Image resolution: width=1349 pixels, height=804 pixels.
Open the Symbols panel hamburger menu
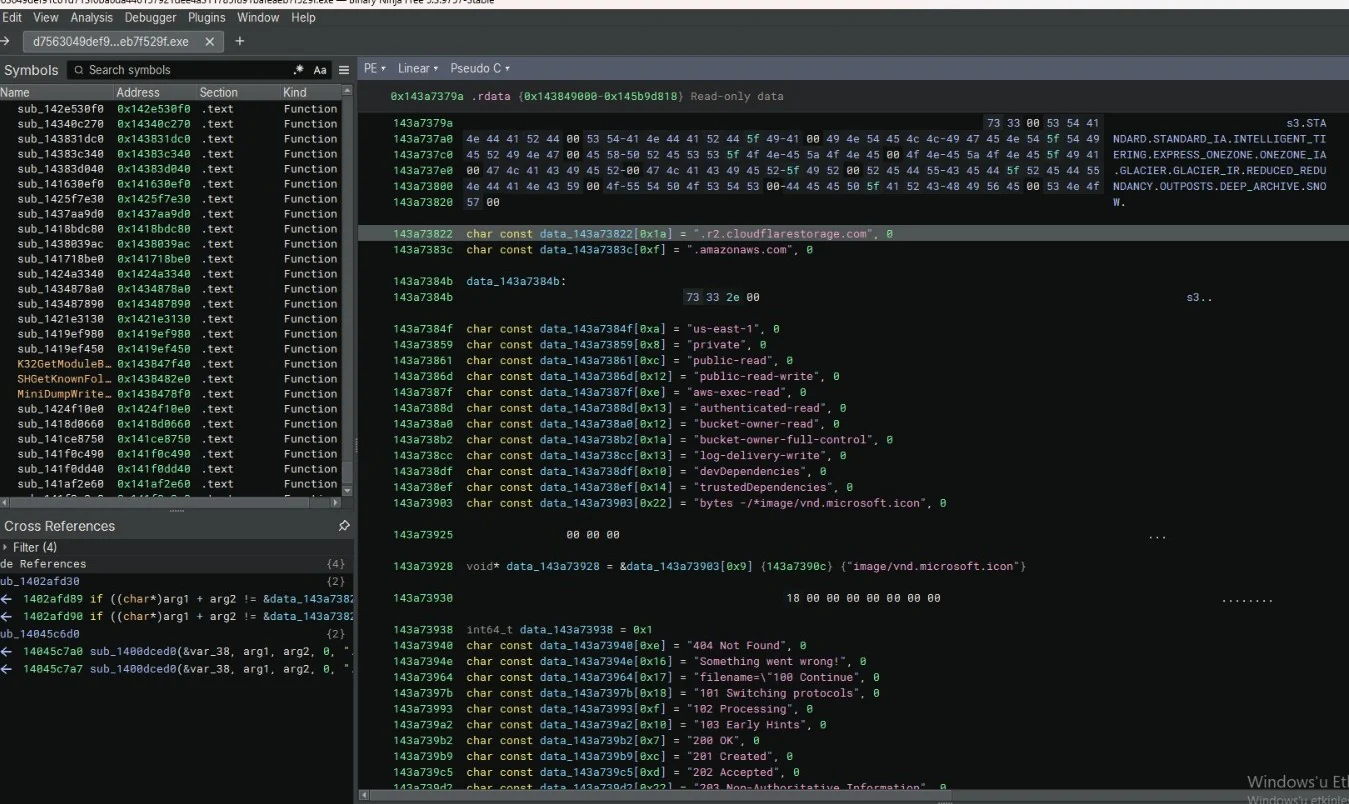(x=344, y=70)
